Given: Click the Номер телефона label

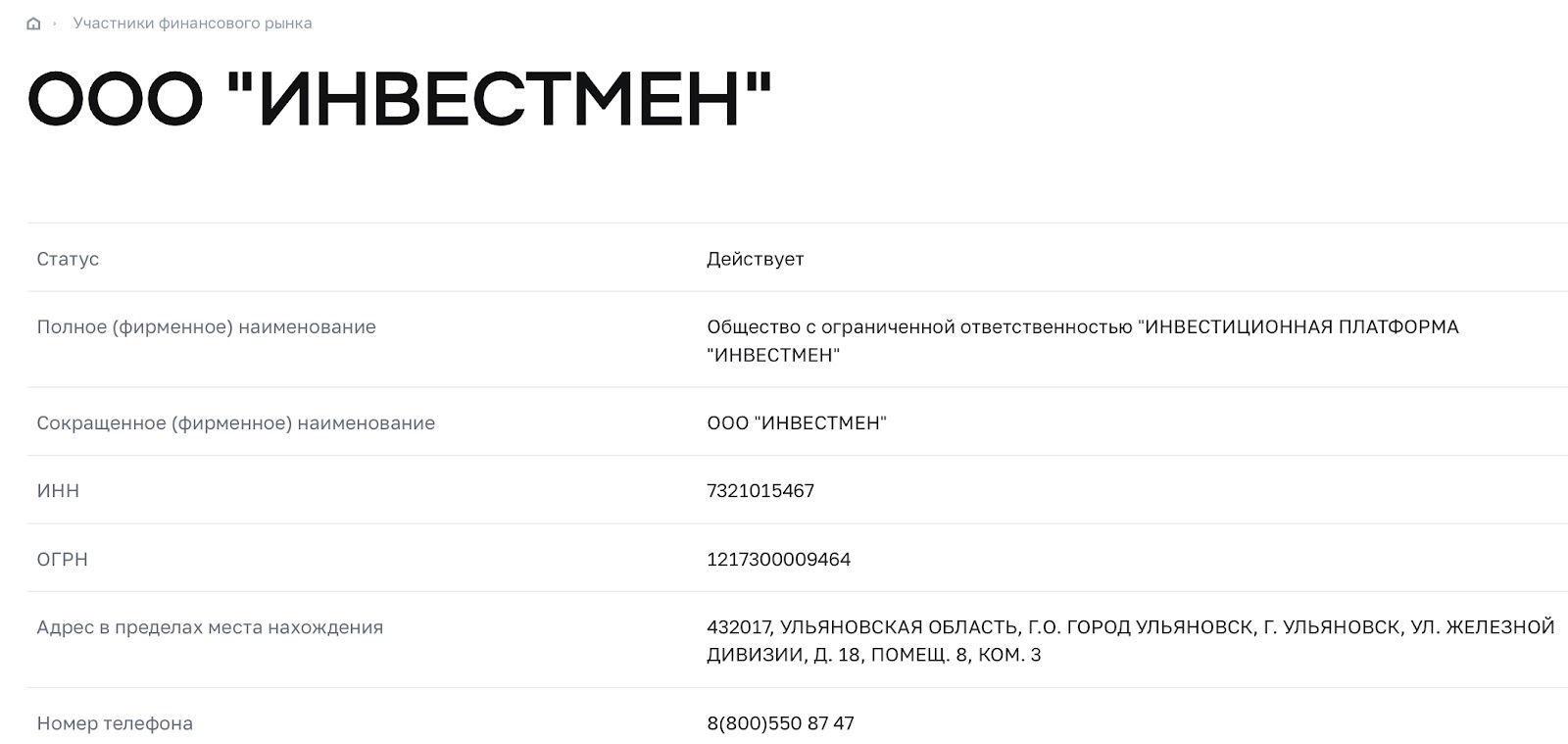Looking at the screenshot, I should pyautogui.click(x=116, y=723).
